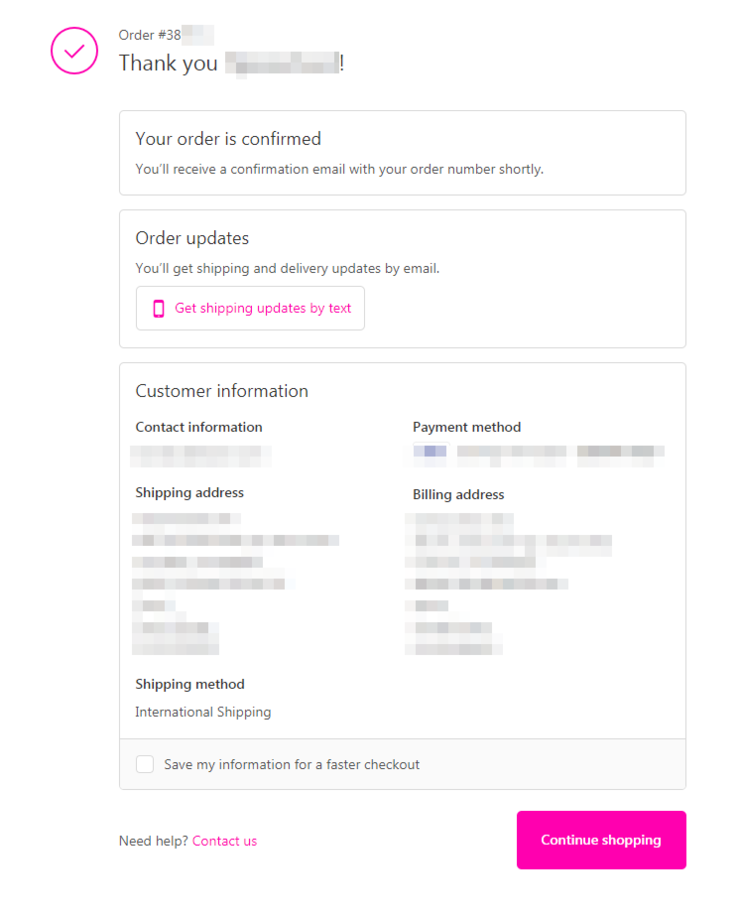Click the 'Order updates' heading
The width and height of the screenshot is (740, 919).
(192, 239)
